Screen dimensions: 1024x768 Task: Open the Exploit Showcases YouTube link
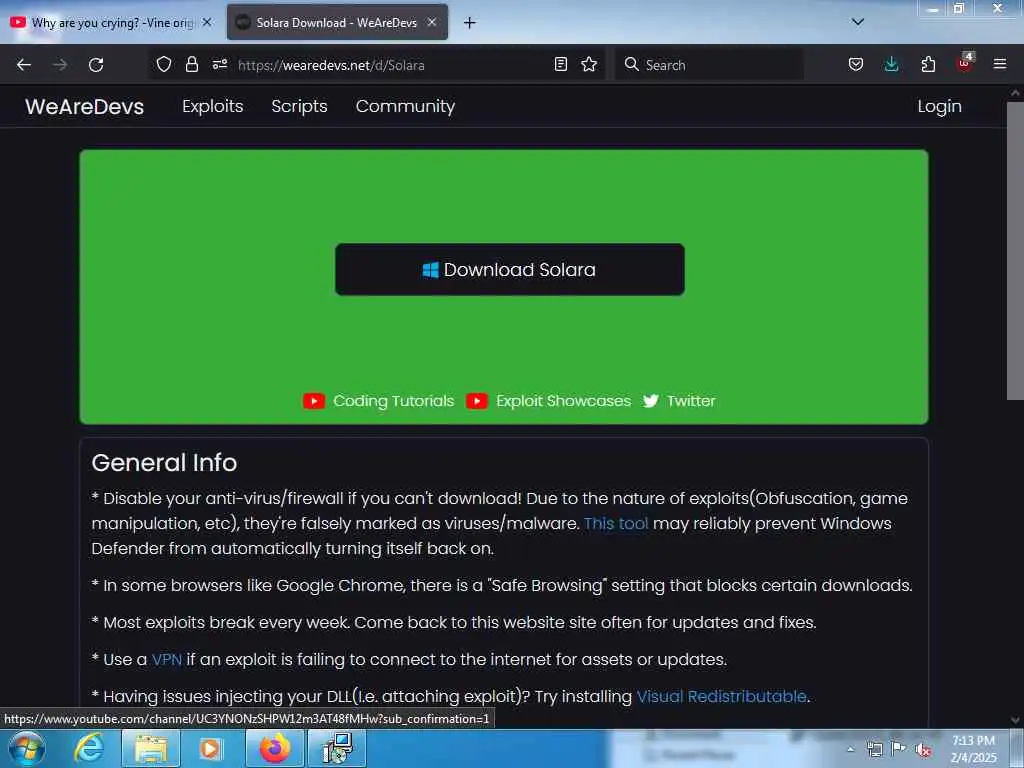click(563, 401)
